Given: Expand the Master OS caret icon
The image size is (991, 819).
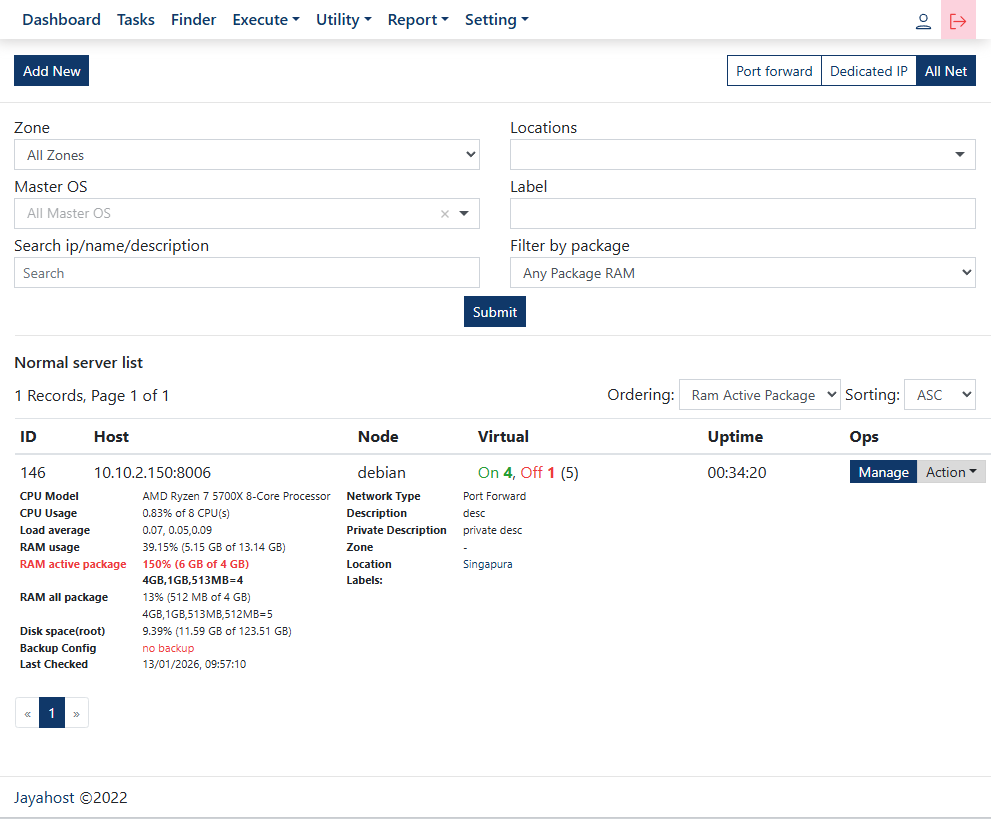Looking at the screenshot, I should click(x=462, y=213).
